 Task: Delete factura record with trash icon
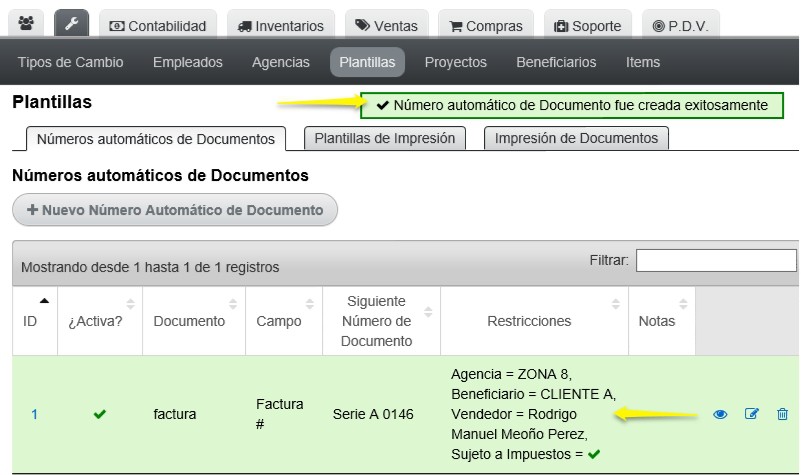pos(782,414)
